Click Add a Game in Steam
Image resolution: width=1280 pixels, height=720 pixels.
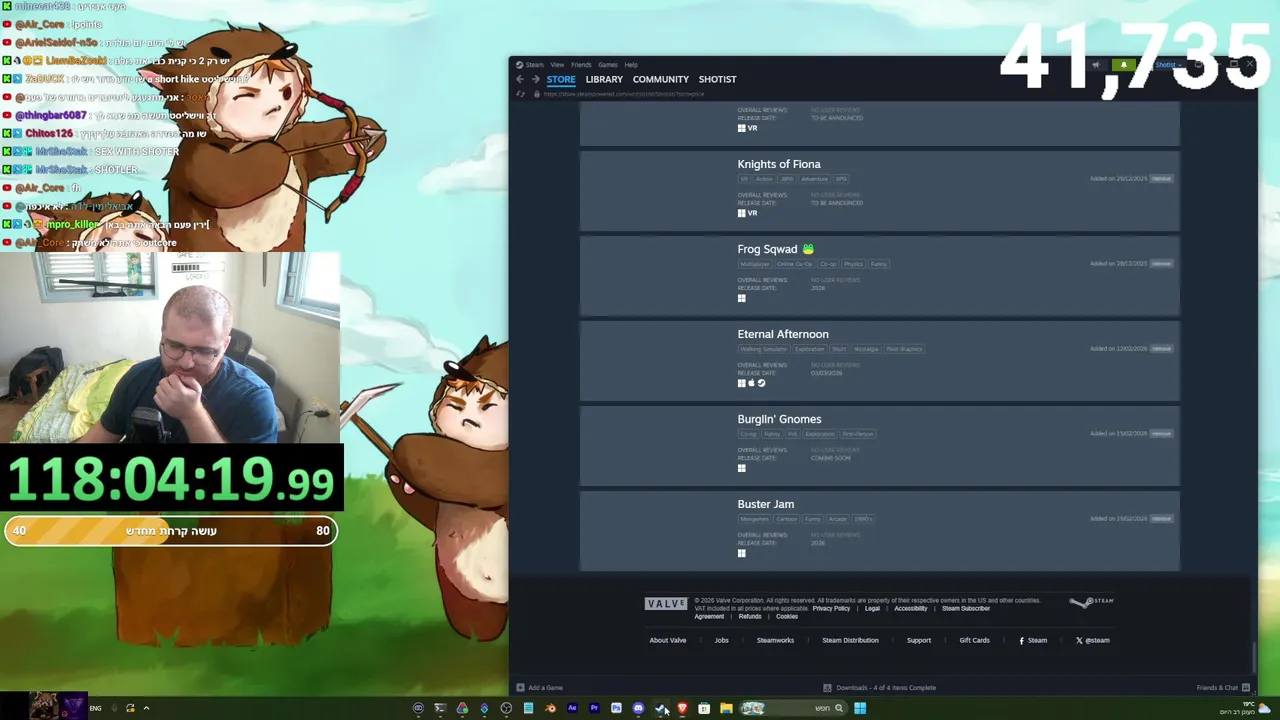[539, 688]
